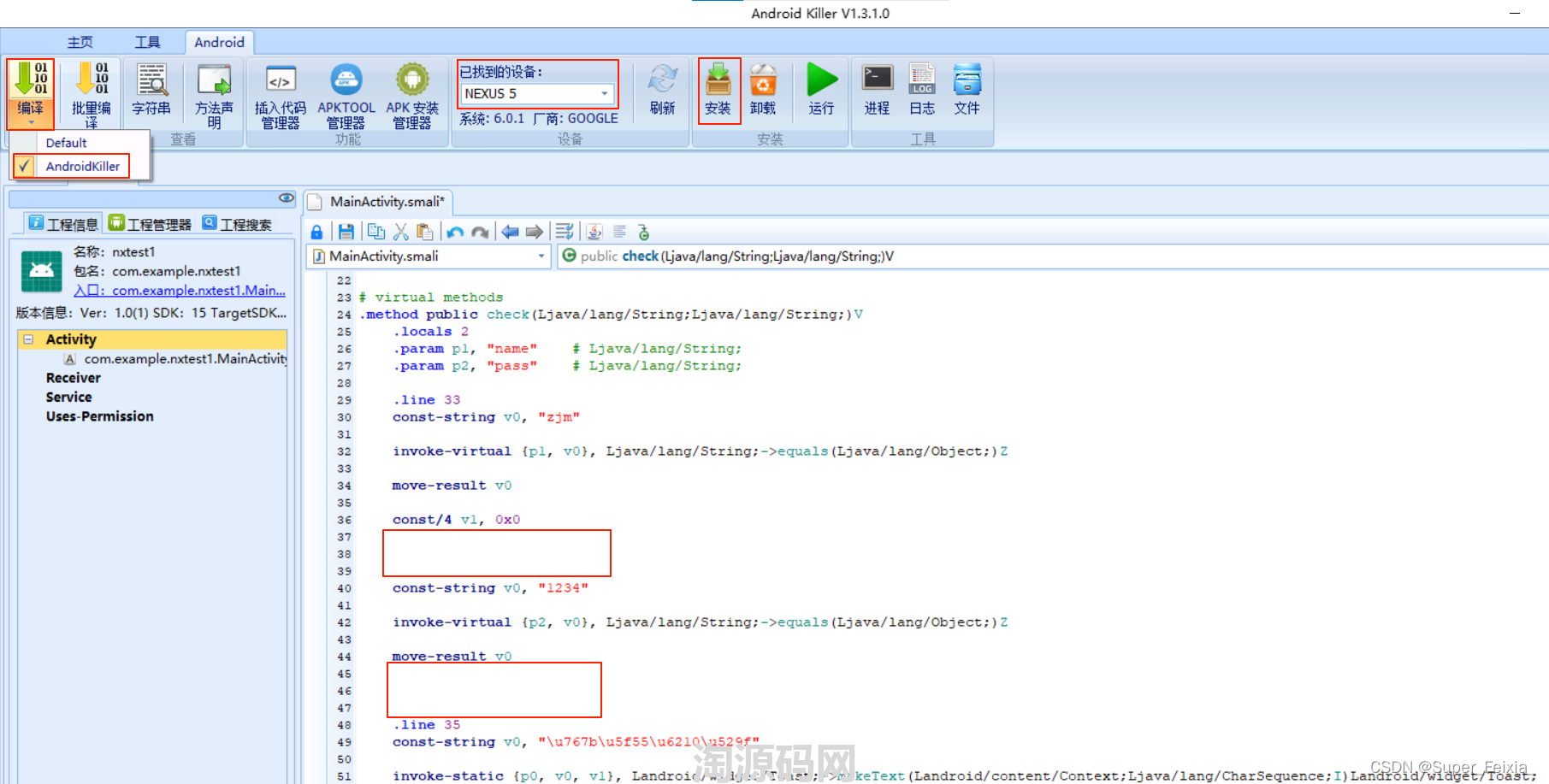This screenshot has height=784, width=1549.
Task: Save the file with the floppy icon
Action: [346, 232]
